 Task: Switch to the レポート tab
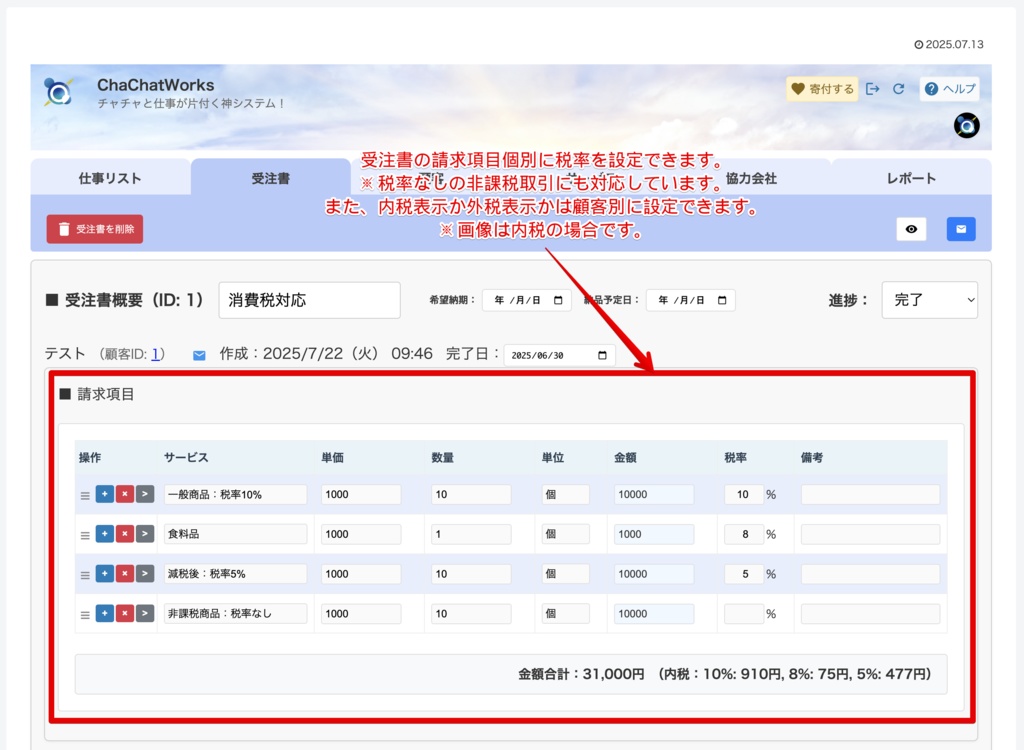(x=909, y=177)
